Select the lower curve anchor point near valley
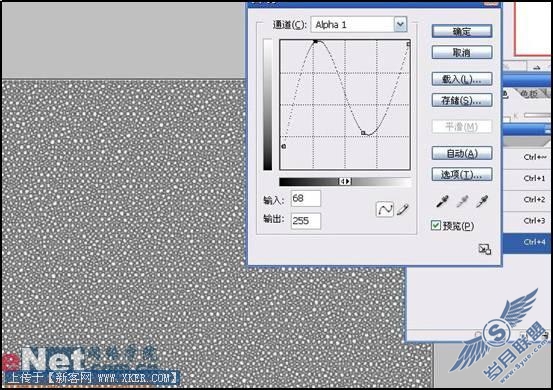Image resolution: width=553 pixels, height=390 pixels. (363, 133)
